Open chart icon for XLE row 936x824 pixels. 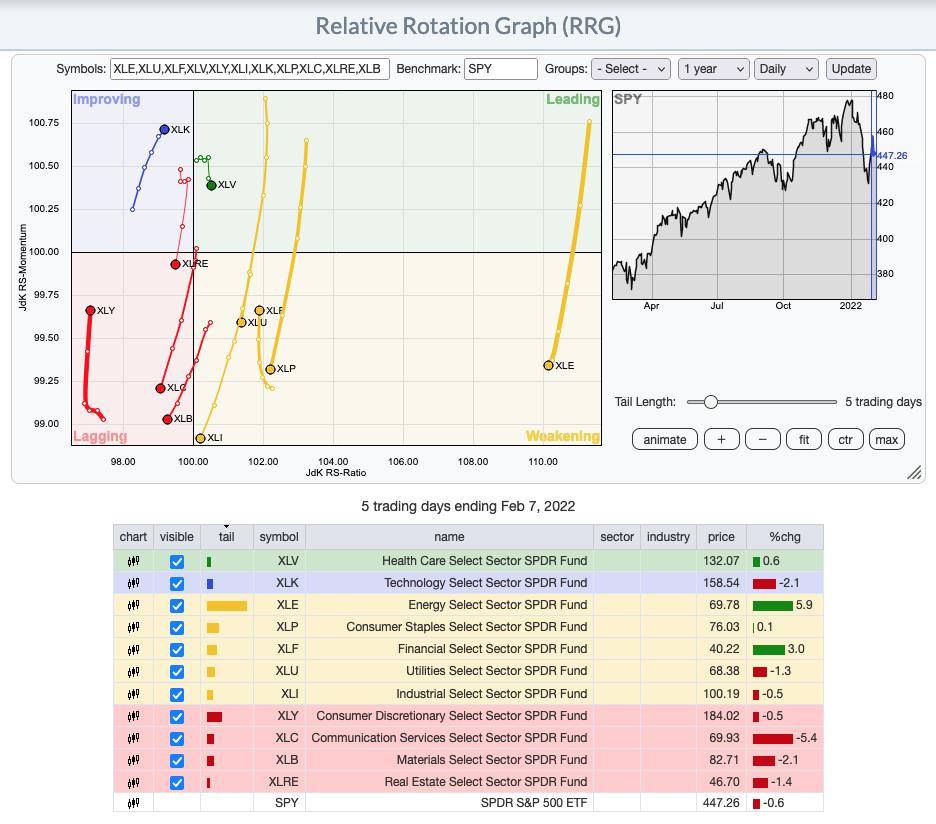click(x=133, y=605)
